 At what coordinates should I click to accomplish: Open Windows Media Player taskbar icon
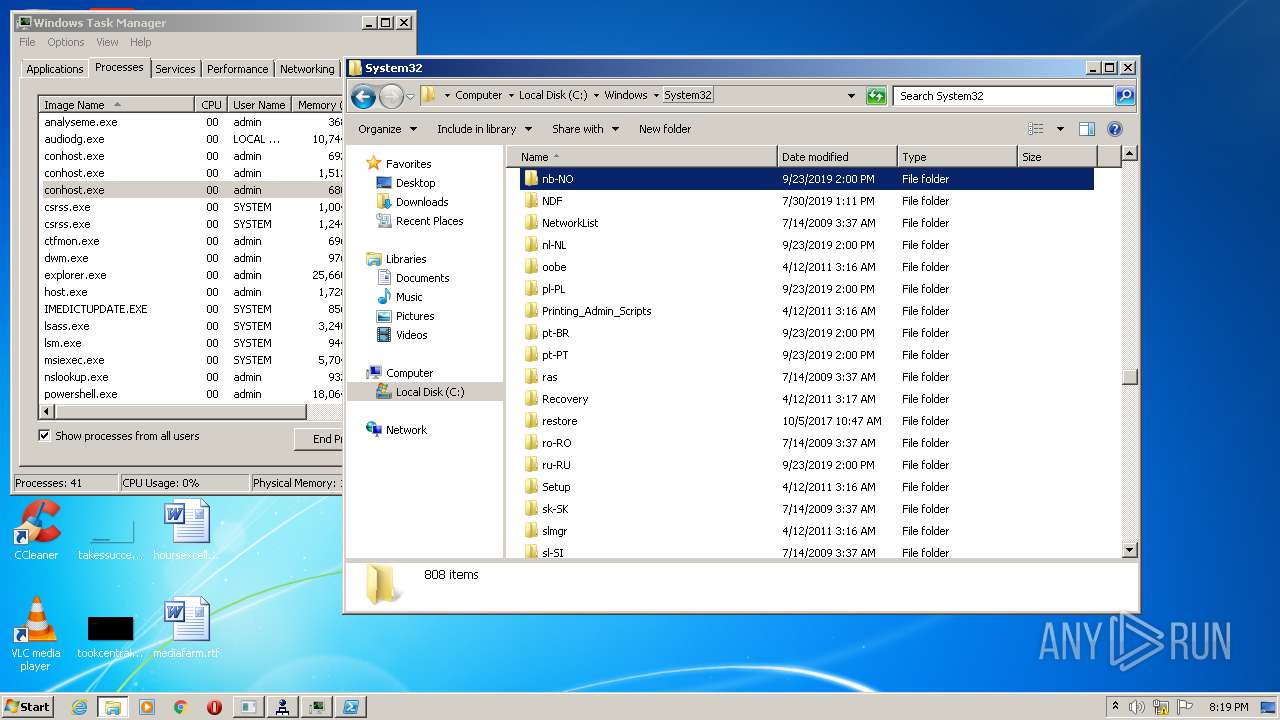(x=147, y=707)
